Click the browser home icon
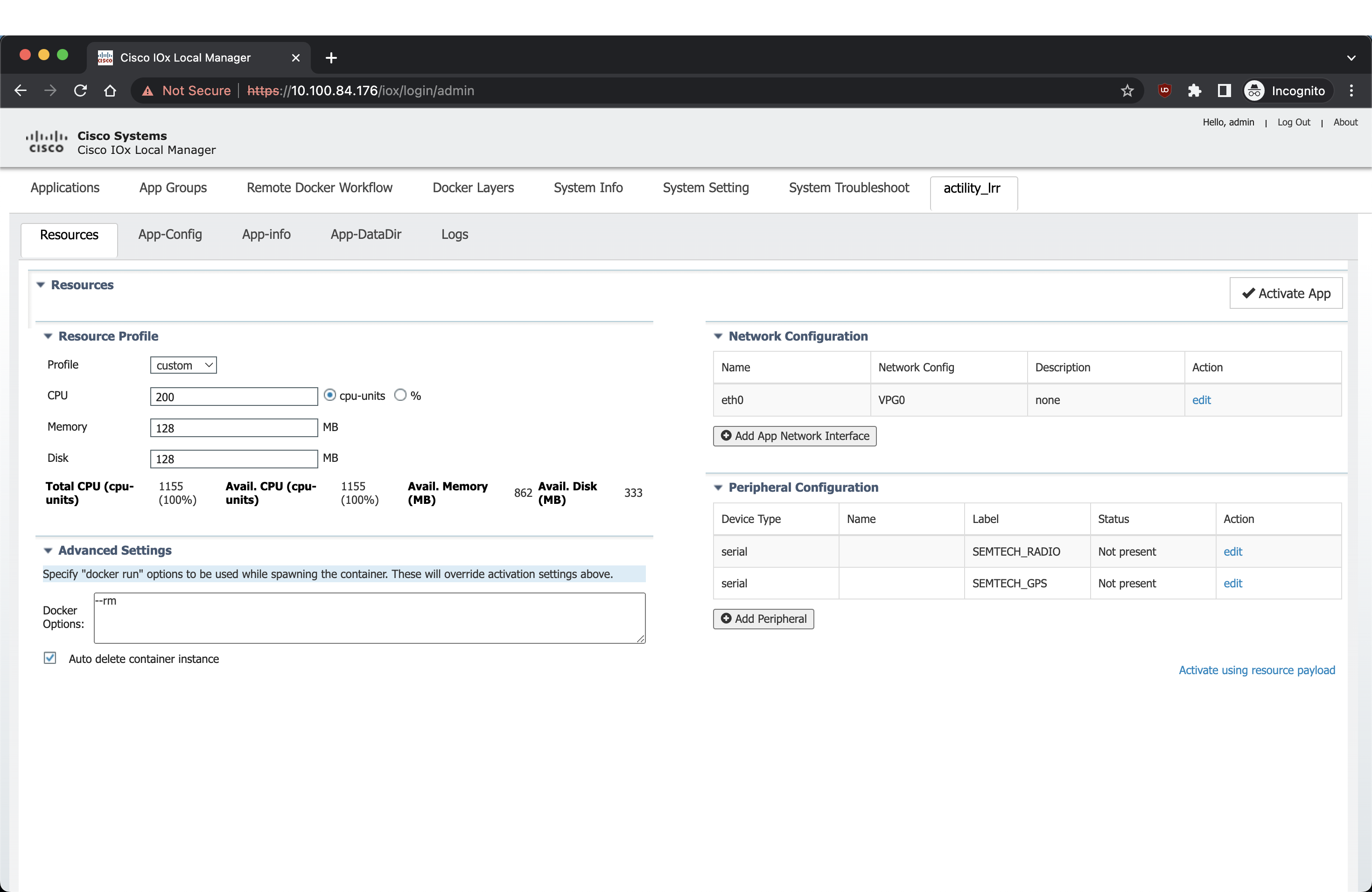Viewport: 1372px width, 892px height. pyautogui.click(x=110, y=91)
